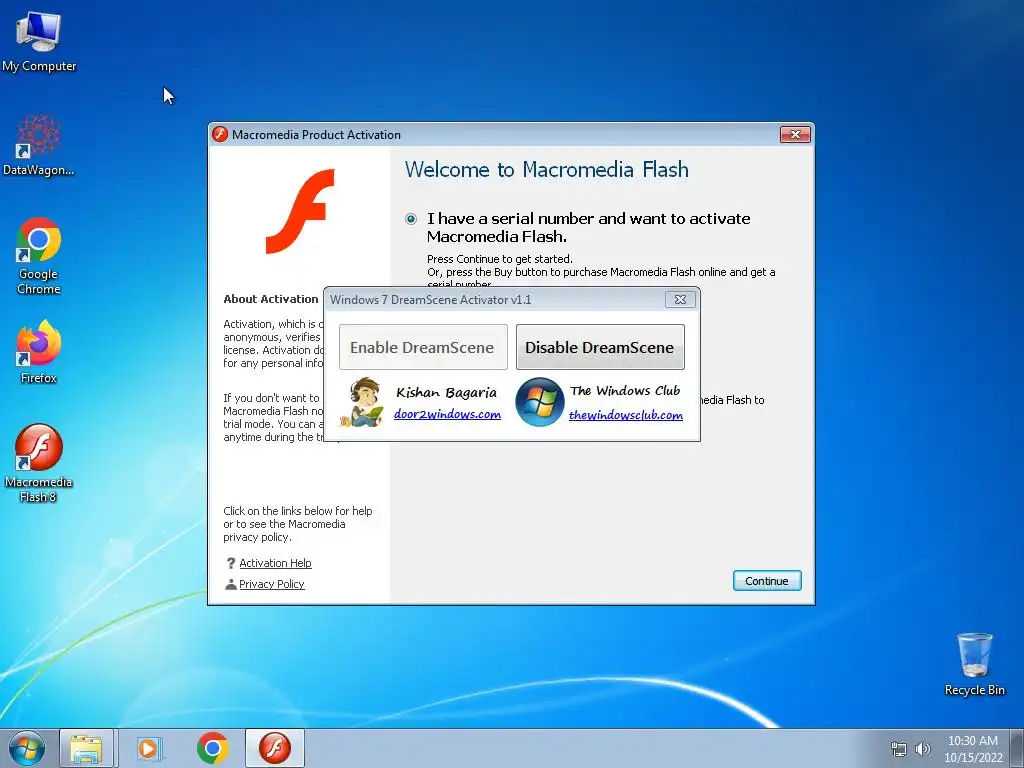Viewport: 1024px width, 768px height.
Task: Click Continue in the activation window
Action: [767, 581]
